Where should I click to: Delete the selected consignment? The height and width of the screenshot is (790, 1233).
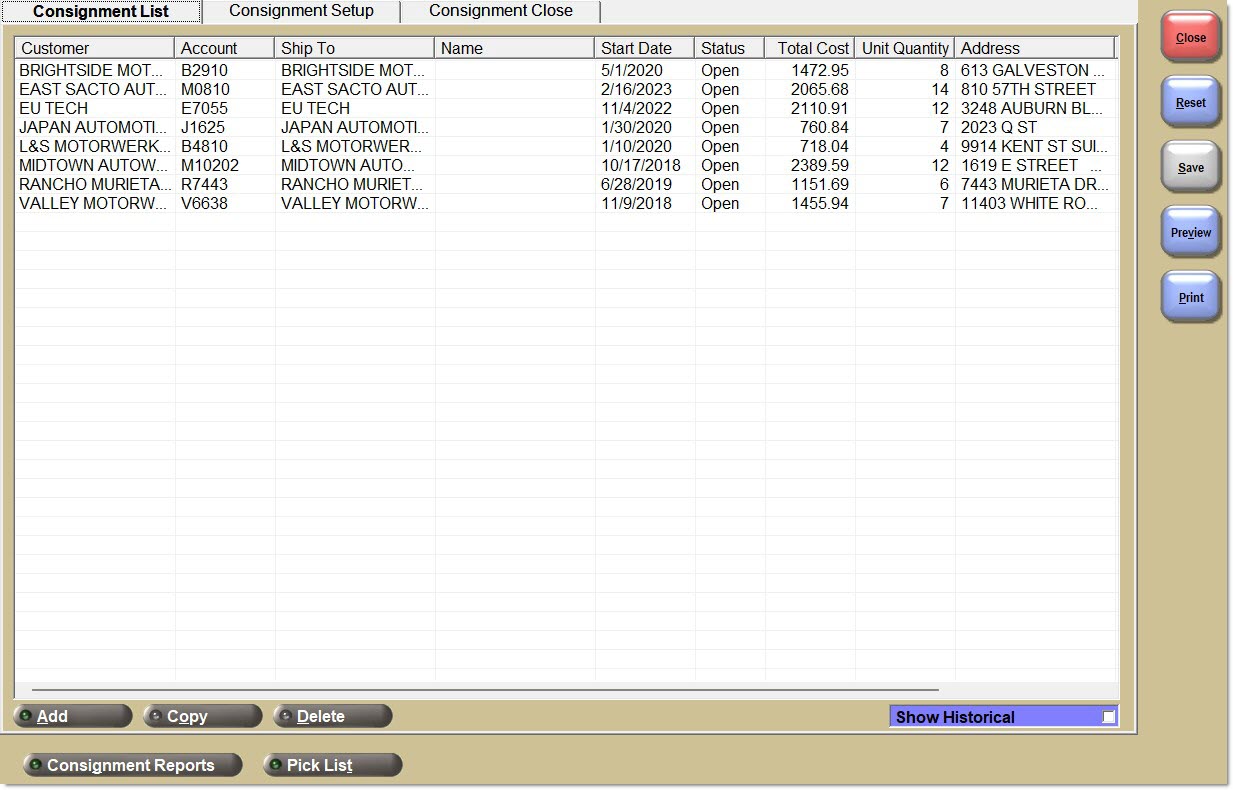332,716
